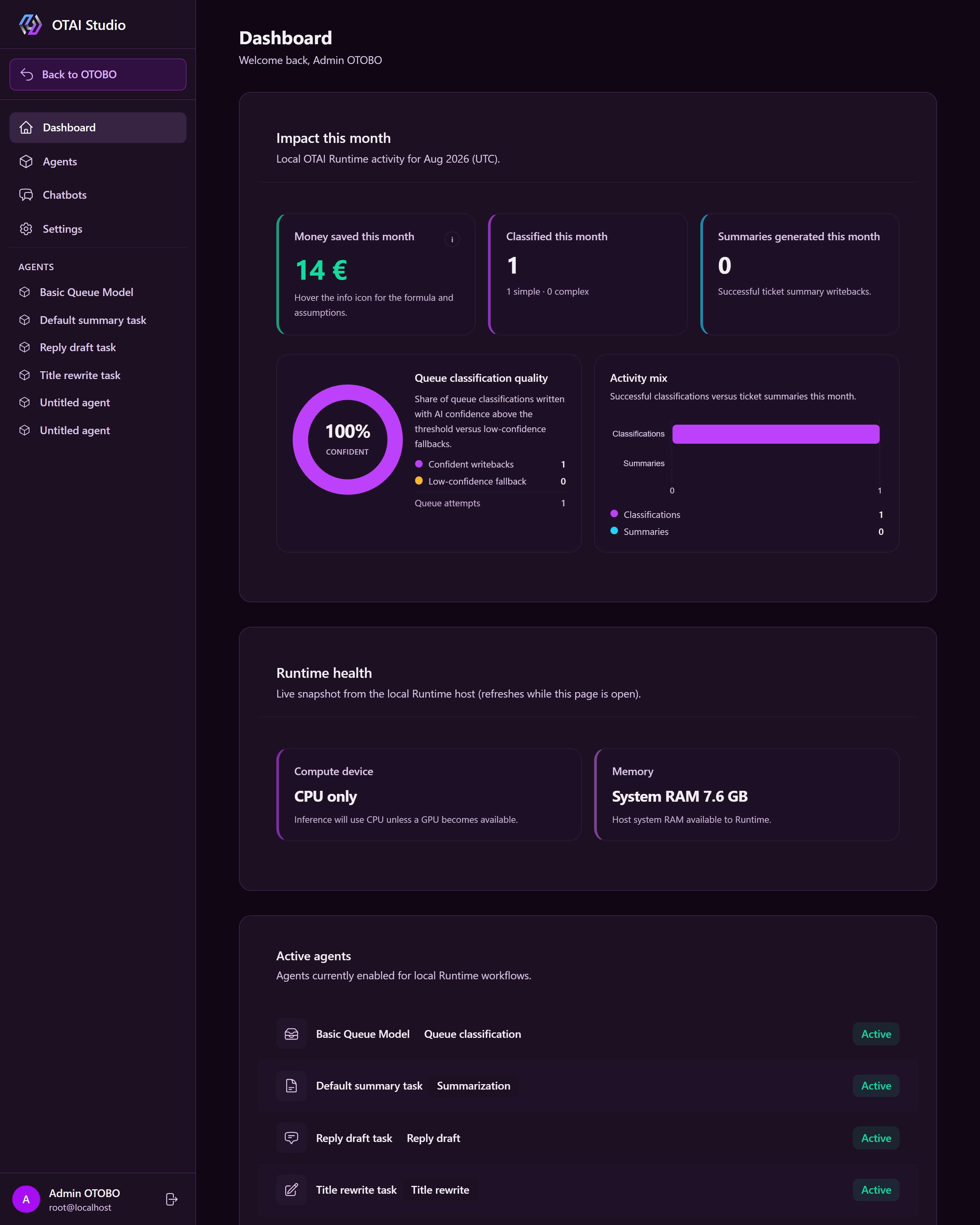Viewport: 980px width, 1225px height.
Task: Open Title rewrite task in Active agents list
Action: click(356, 1190)
